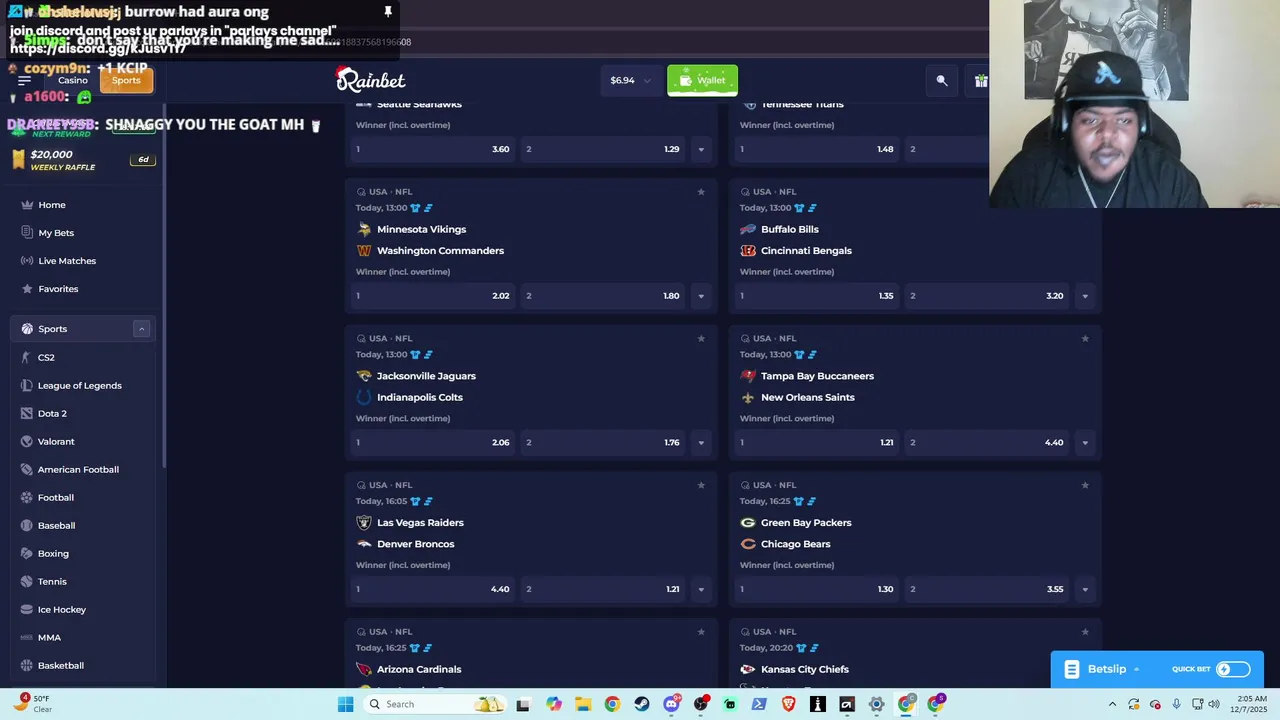This screenshot has height=720, width=1280.
Task: Select the Baseball icon
Action: (x=27, y=525)
